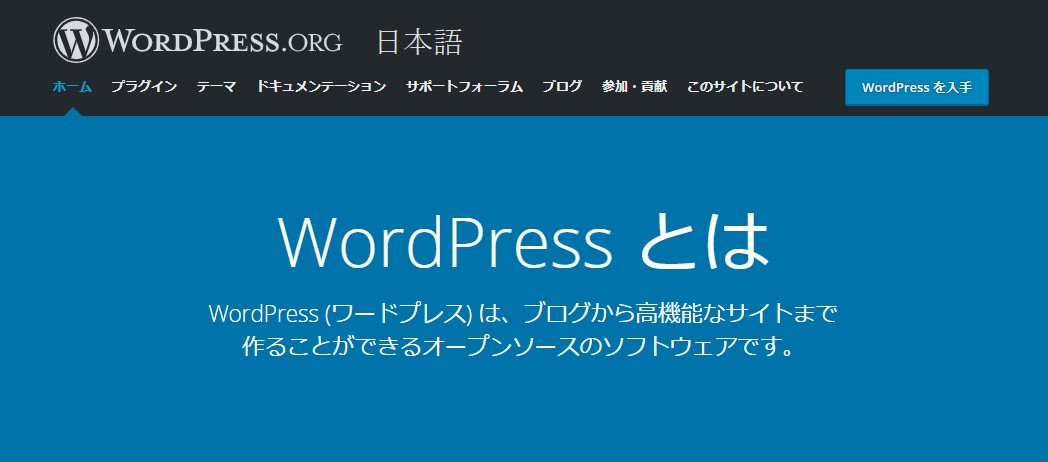
Task: Visit the ブログ section
Action: pyautogui.click(x=562, y=87)
